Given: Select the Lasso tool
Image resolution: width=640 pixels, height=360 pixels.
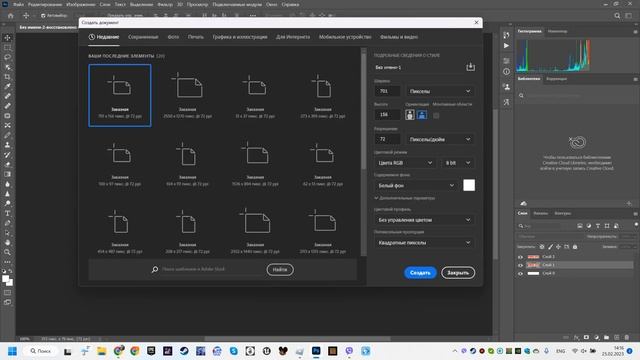Looking at the screenshot, I should pos(7,57).
